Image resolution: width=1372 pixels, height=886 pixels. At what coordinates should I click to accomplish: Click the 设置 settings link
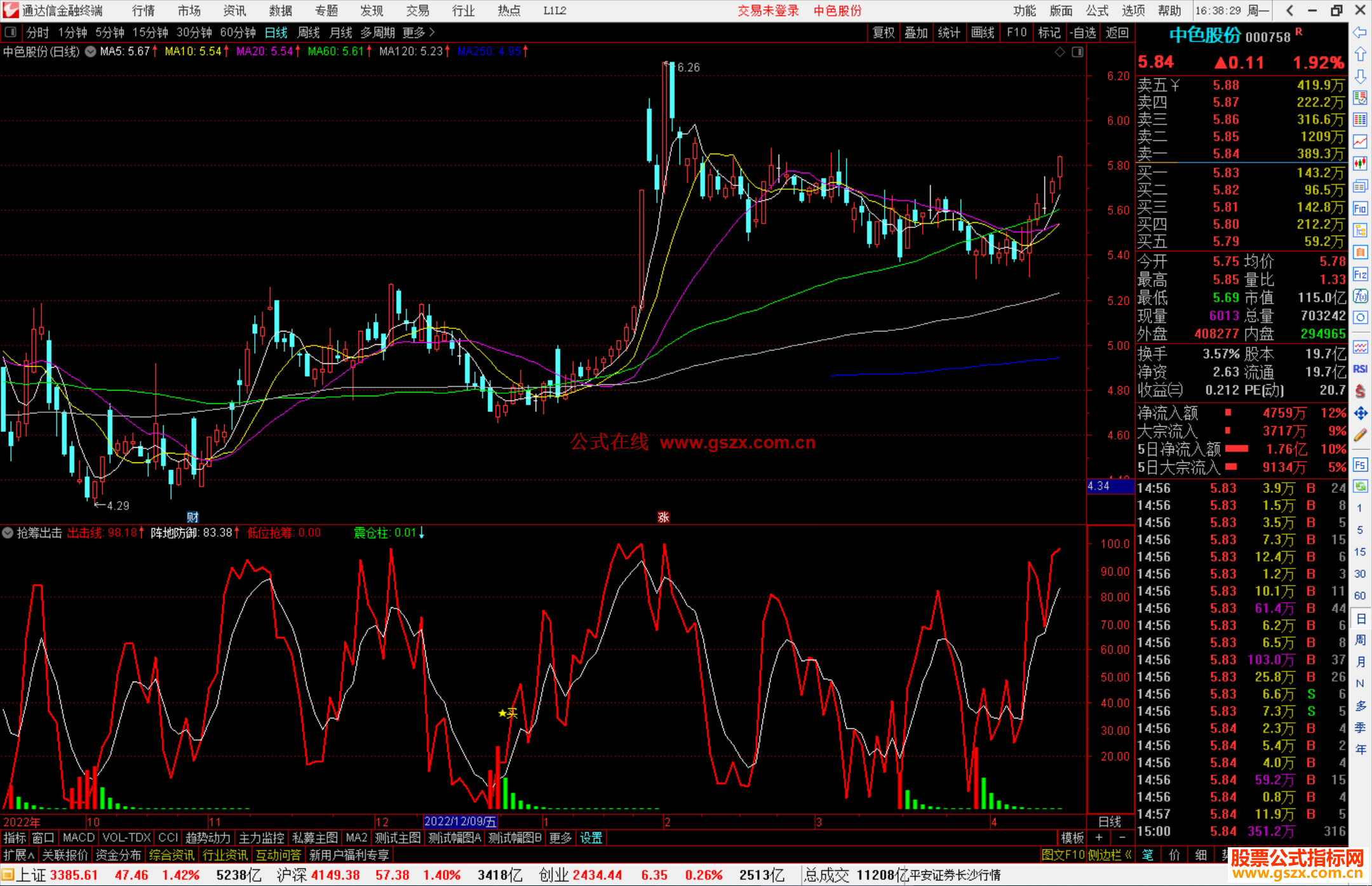point(591,838)
